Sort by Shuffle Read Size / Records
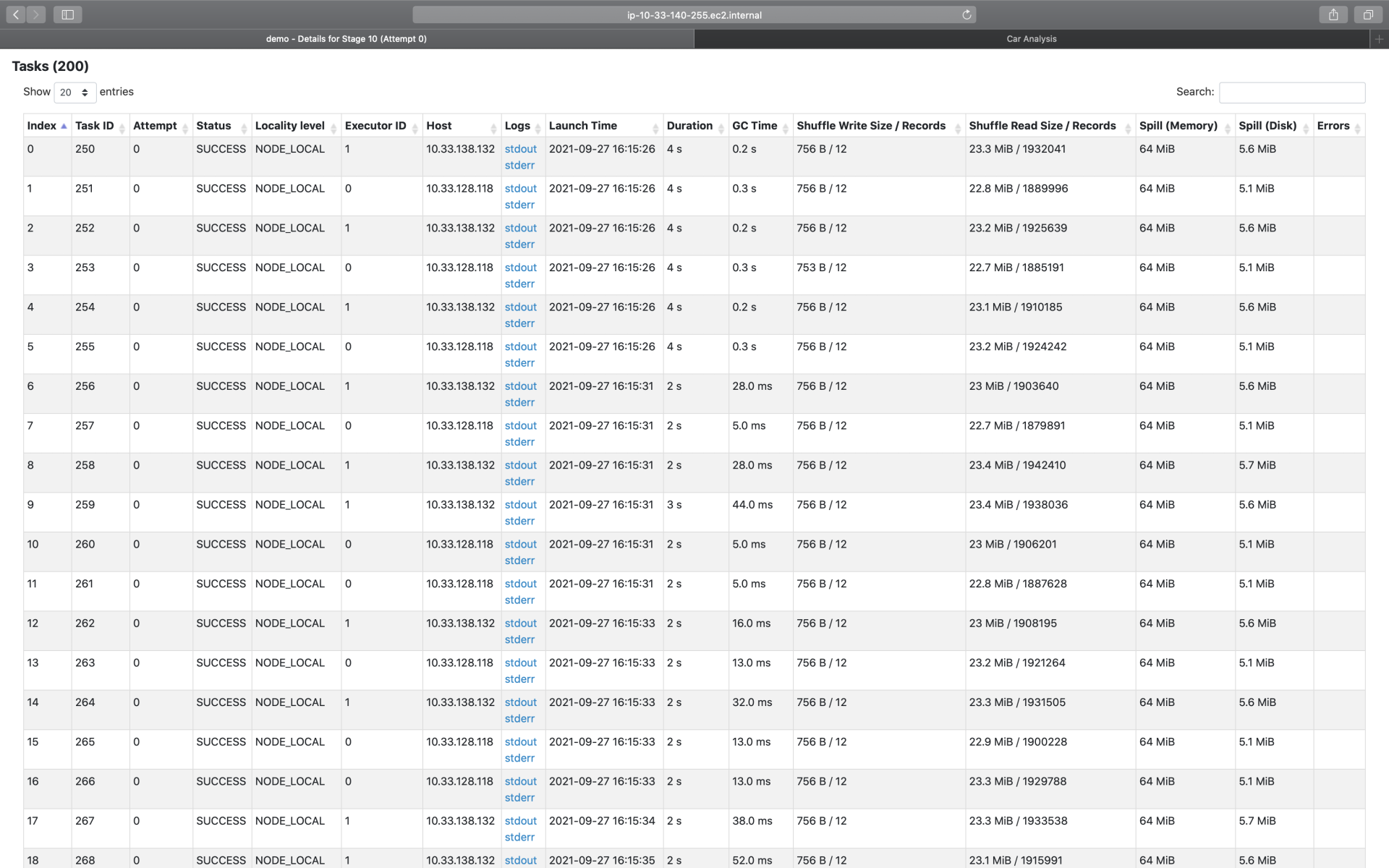 click(1042, 126)
